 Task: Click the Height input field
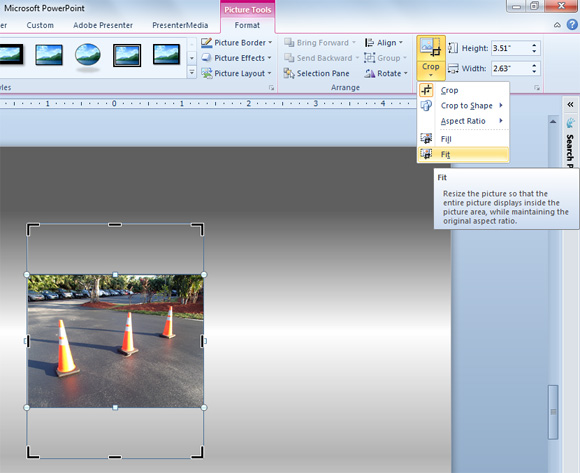pos(510,48)
